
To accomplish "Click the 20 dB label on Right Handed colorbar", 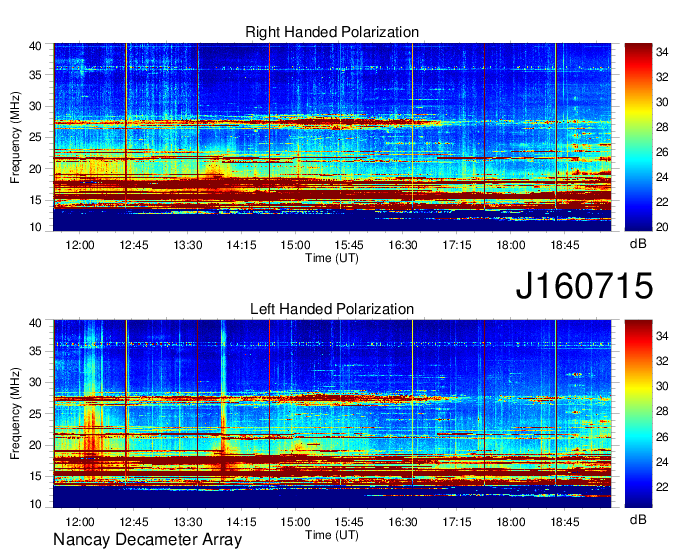I will click(x=662, y=227).
